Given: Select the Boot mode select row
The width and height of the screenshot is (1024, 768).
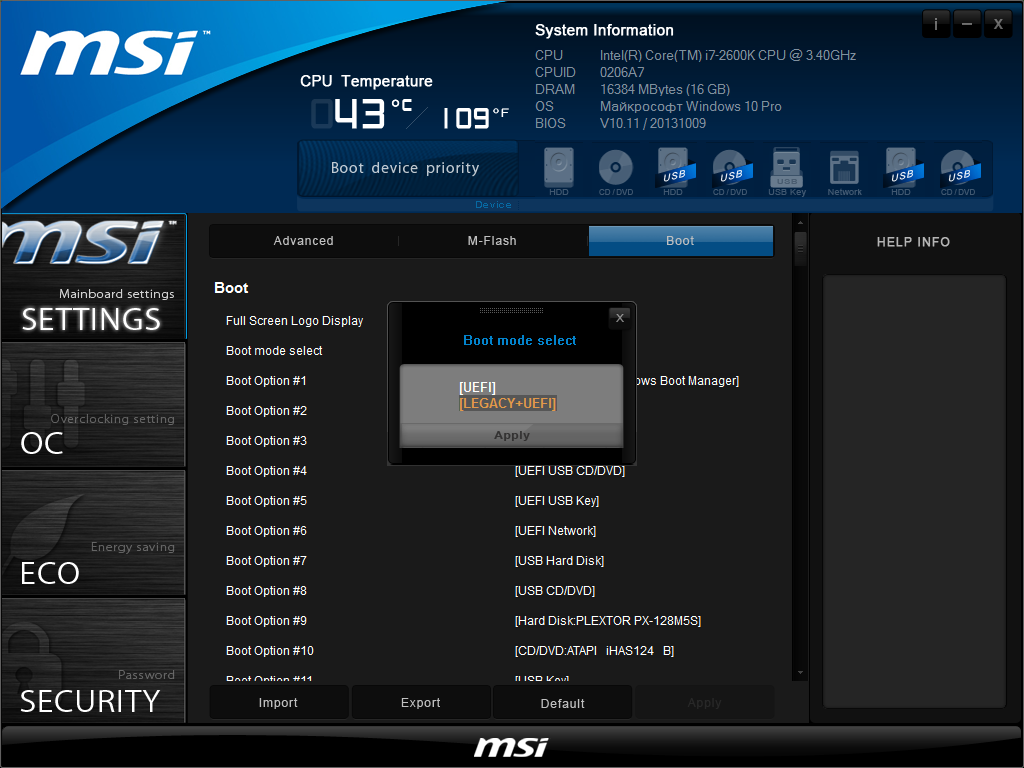Looking at the screenshot, I should click(x=274, y=351).
